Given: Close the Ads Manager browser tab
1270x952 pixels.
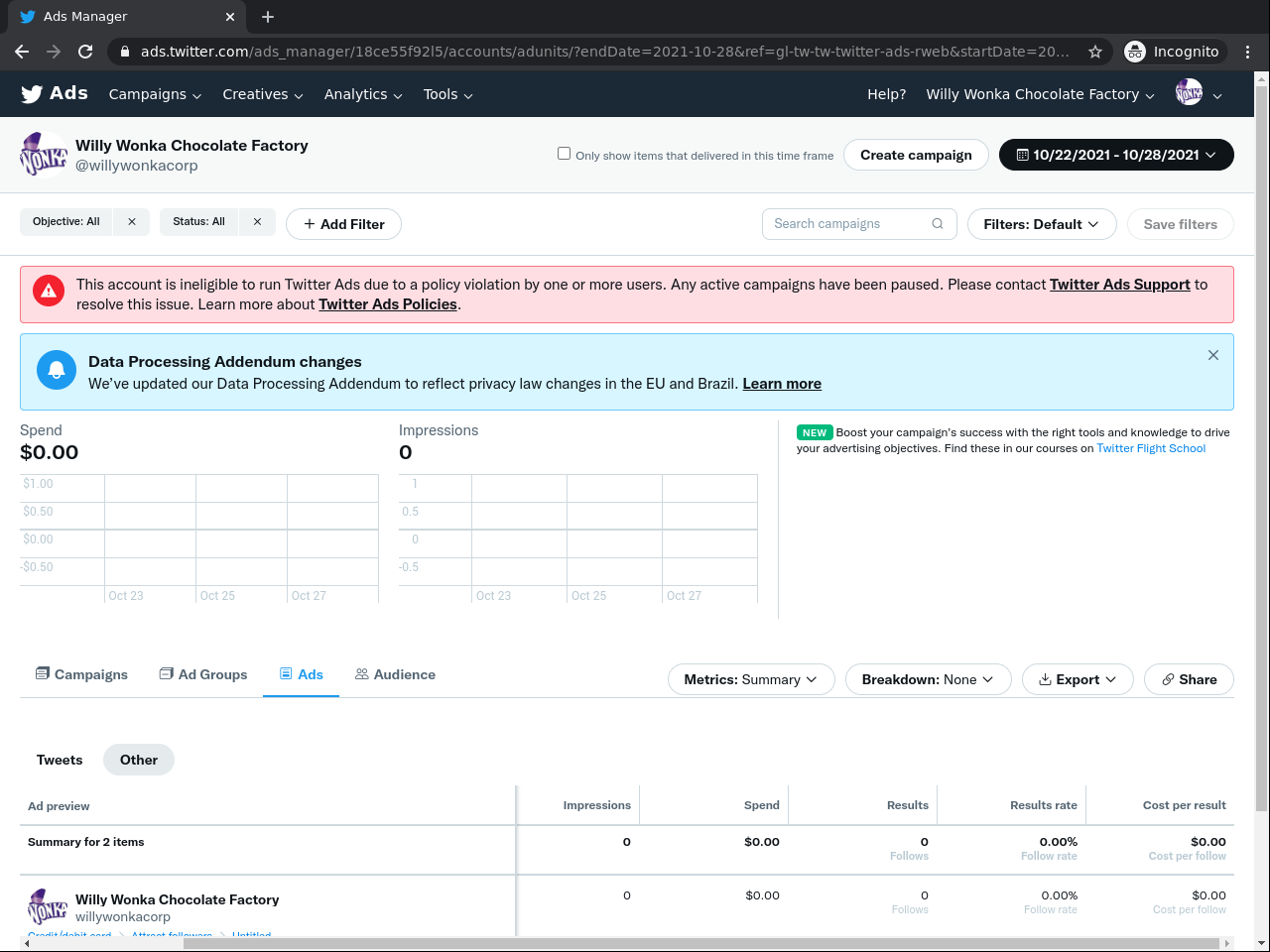Looking at the screenshot, I should click(x=230, y=17).
